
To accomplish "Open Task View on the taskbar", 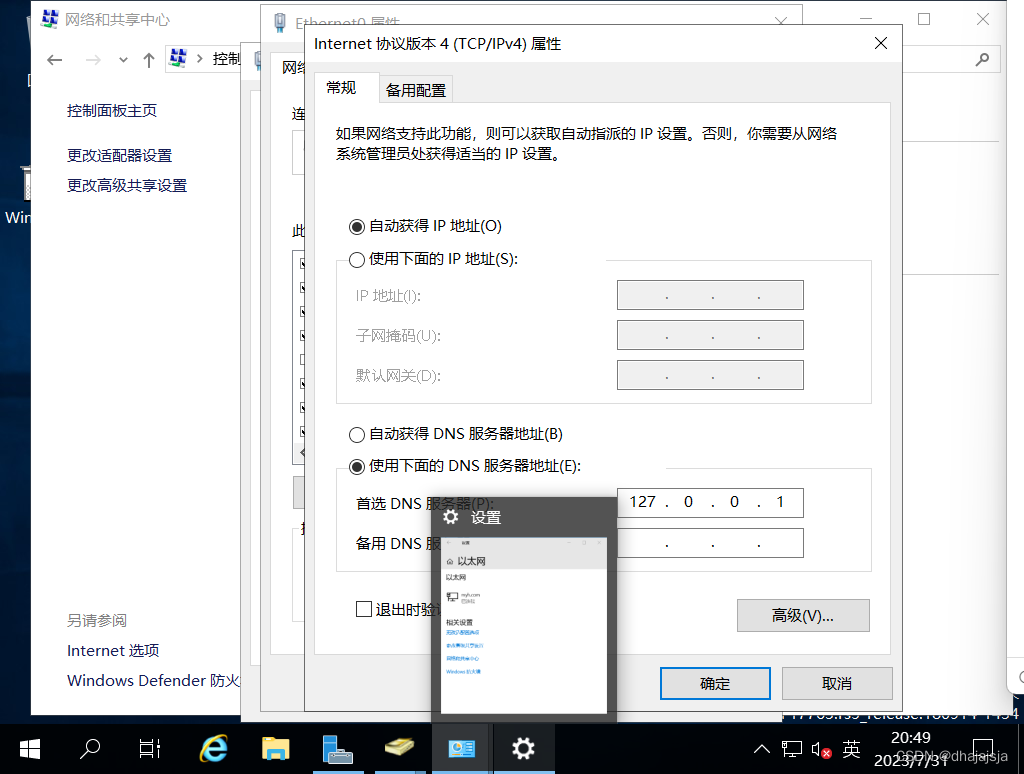I will point(150,749).
